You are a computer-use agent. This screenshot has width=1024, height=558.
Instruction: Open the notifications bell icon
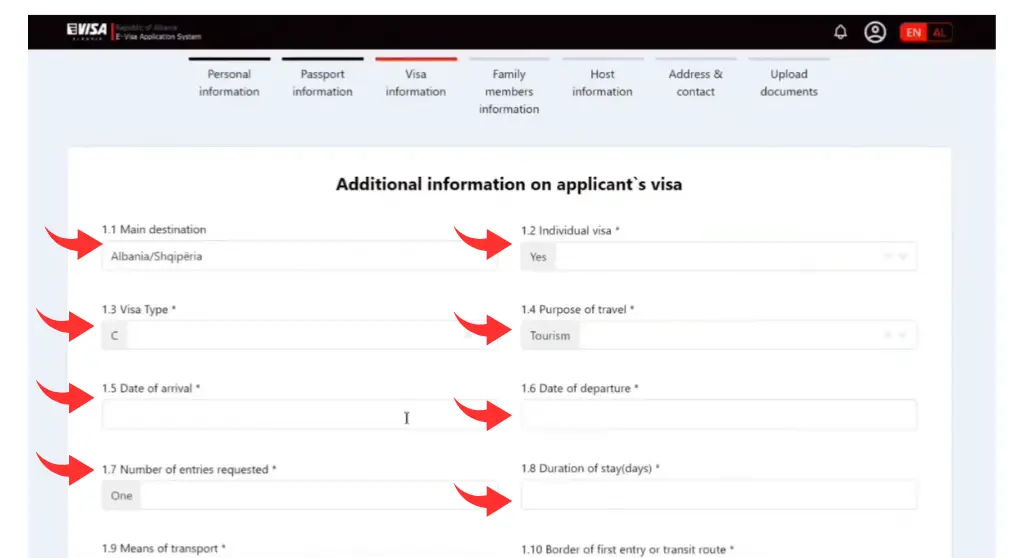840,32
